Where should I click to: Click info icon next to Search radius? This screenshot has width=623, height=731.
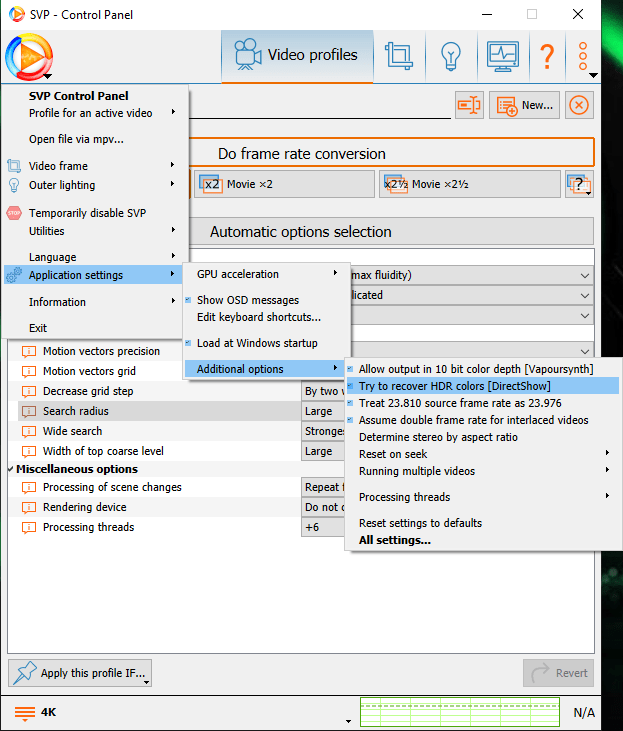[29, 412]
